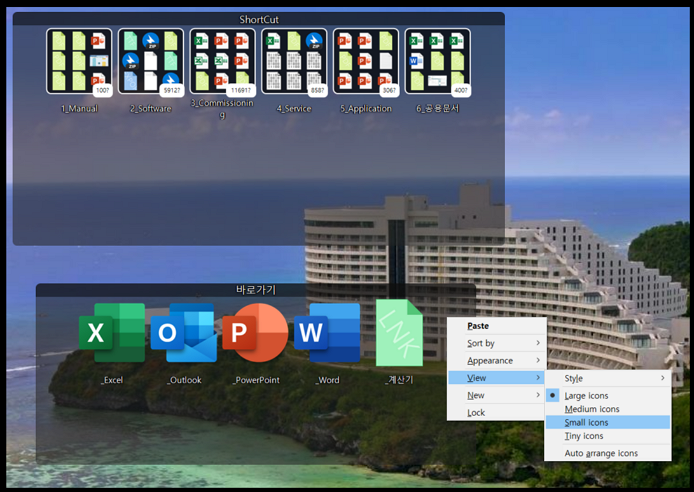Expand the Appearance submenu arrow
The width and height of the screenshot is (694, 492).
click(538, 360)
